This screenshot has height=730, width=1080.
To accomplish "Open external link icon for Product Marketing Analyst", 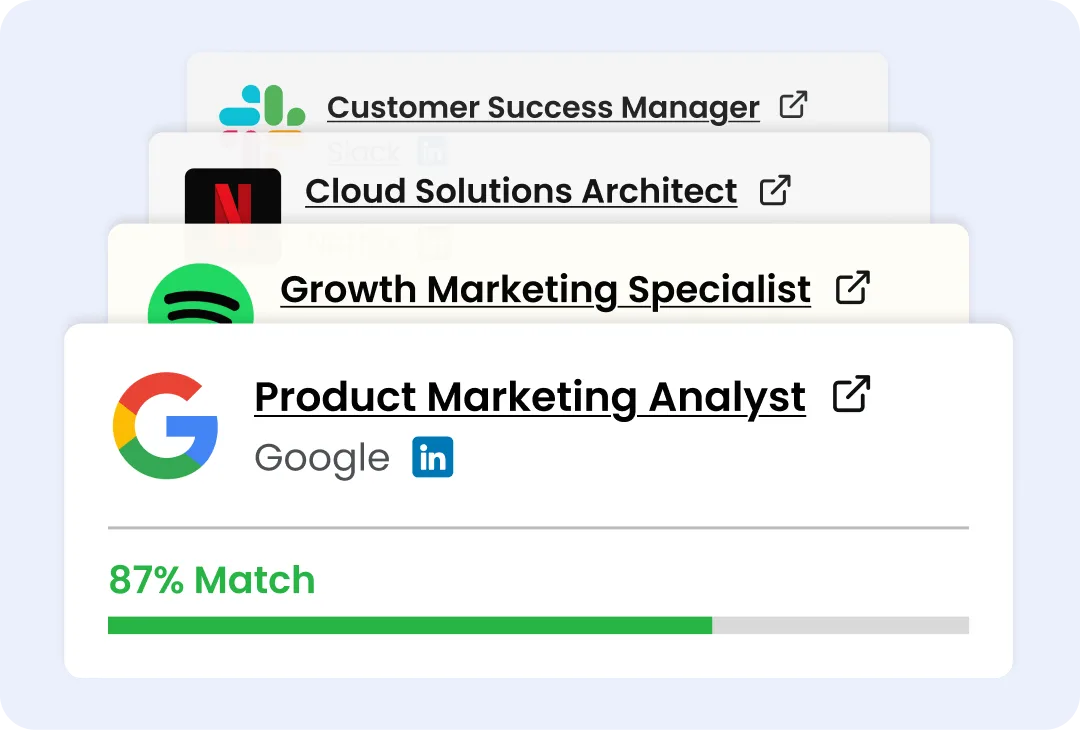I will tap(851, 394).
